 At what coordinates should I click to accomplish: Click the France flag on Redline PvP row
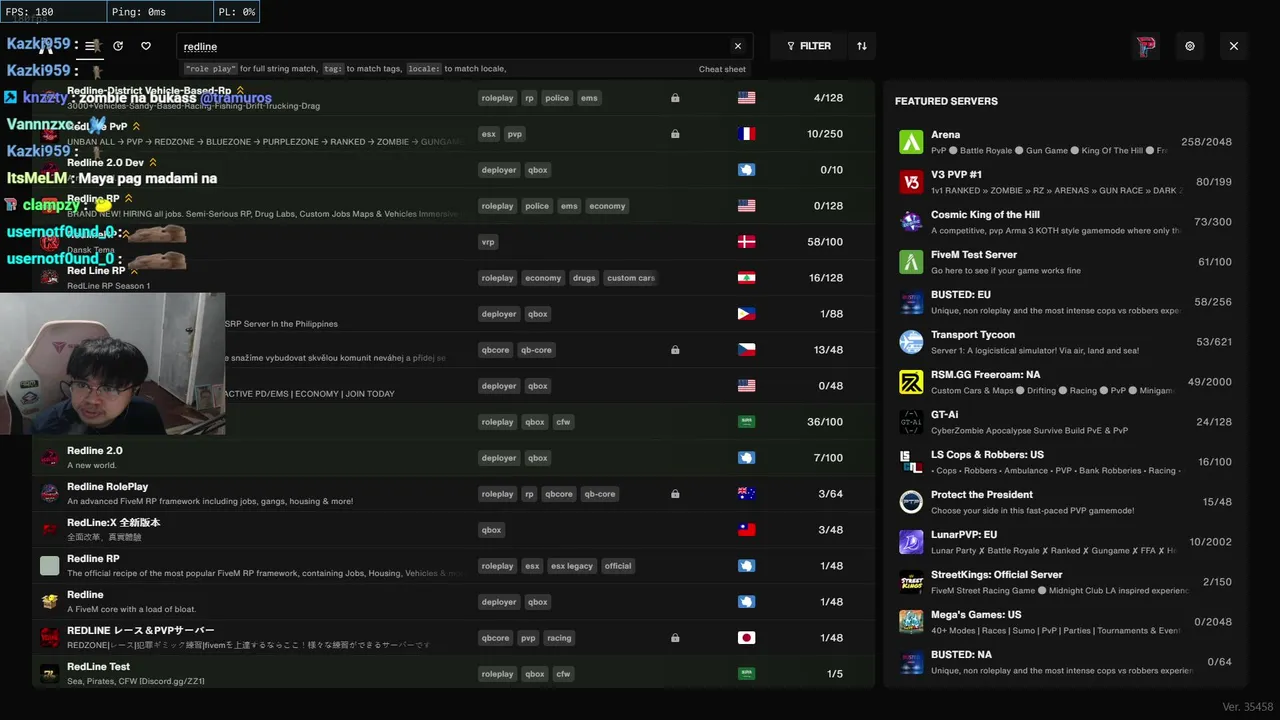point(746,134)
